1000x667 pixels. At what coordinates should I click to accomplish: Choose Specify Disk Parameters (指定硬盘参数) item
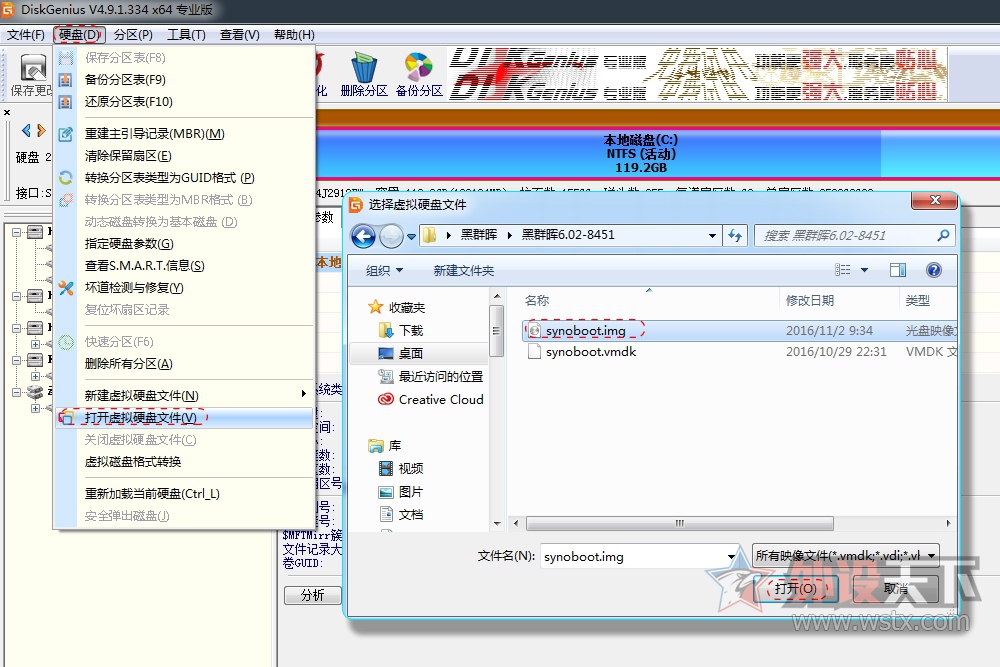pyautogui.click(x=184, y=244)
